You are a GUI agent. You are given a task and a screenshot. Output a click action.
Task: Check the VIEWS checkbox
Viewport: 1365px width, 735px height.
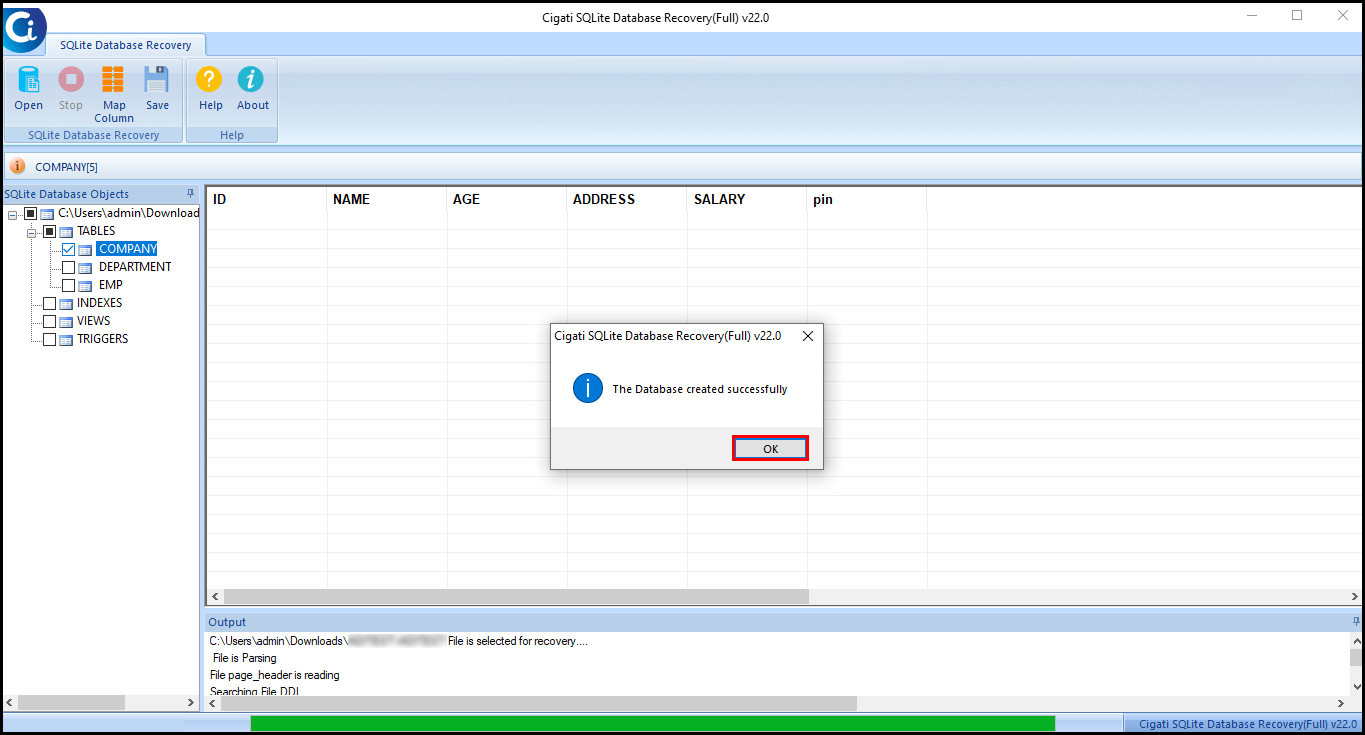[x=49, y=321]
